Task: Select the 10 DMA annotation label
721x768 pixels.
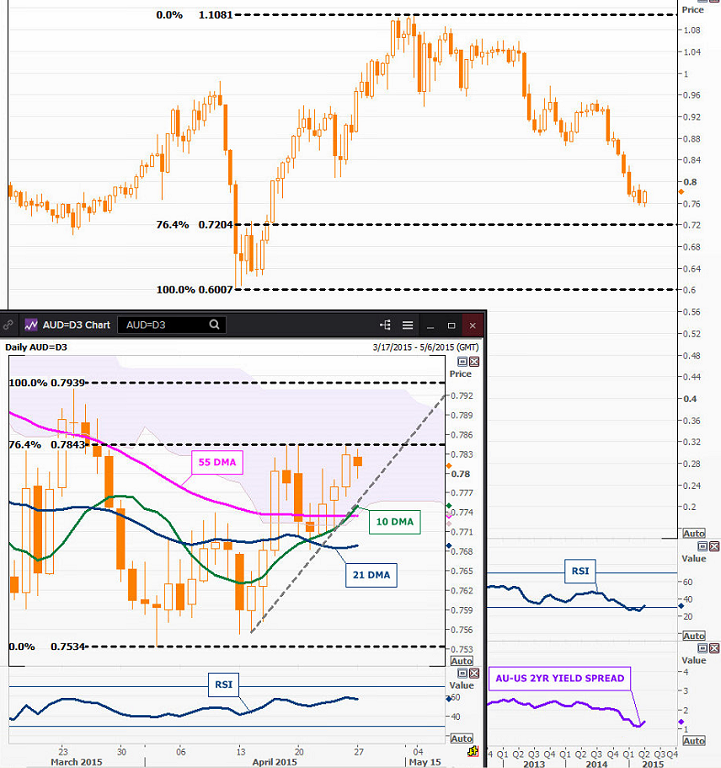Action: 395,522
